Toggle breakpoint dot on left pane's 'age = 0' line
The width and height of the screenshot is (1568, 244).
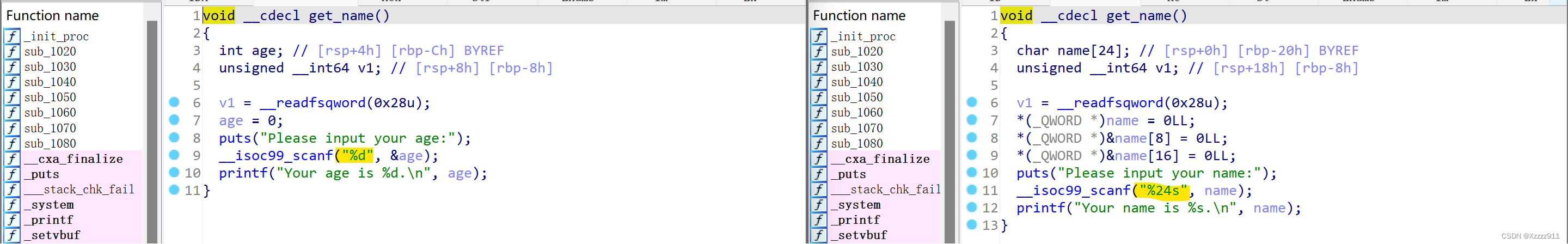[x=174, y=120]
